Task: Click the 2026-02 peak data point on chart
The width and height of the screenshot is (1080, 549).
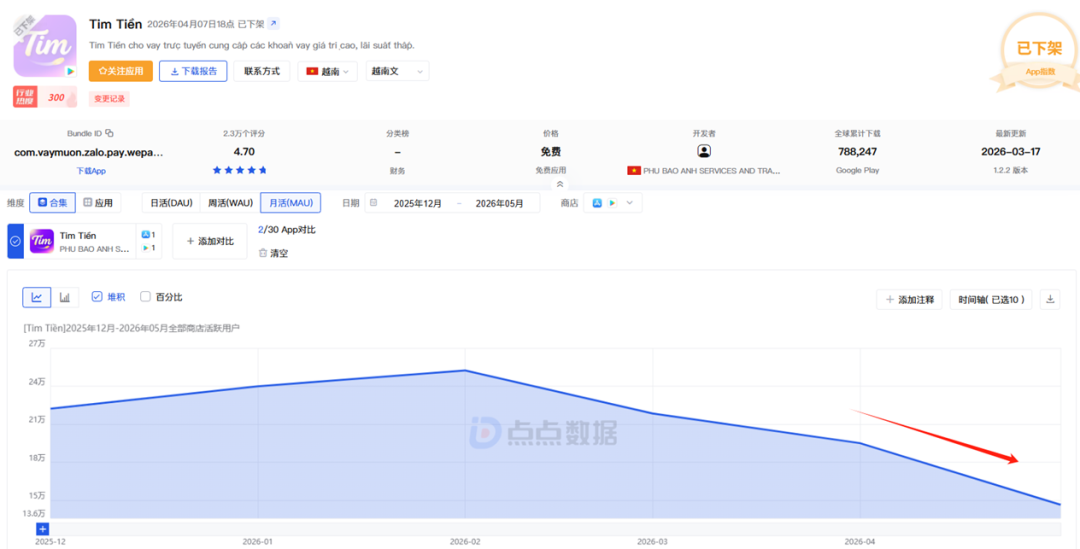Action: 465,371
